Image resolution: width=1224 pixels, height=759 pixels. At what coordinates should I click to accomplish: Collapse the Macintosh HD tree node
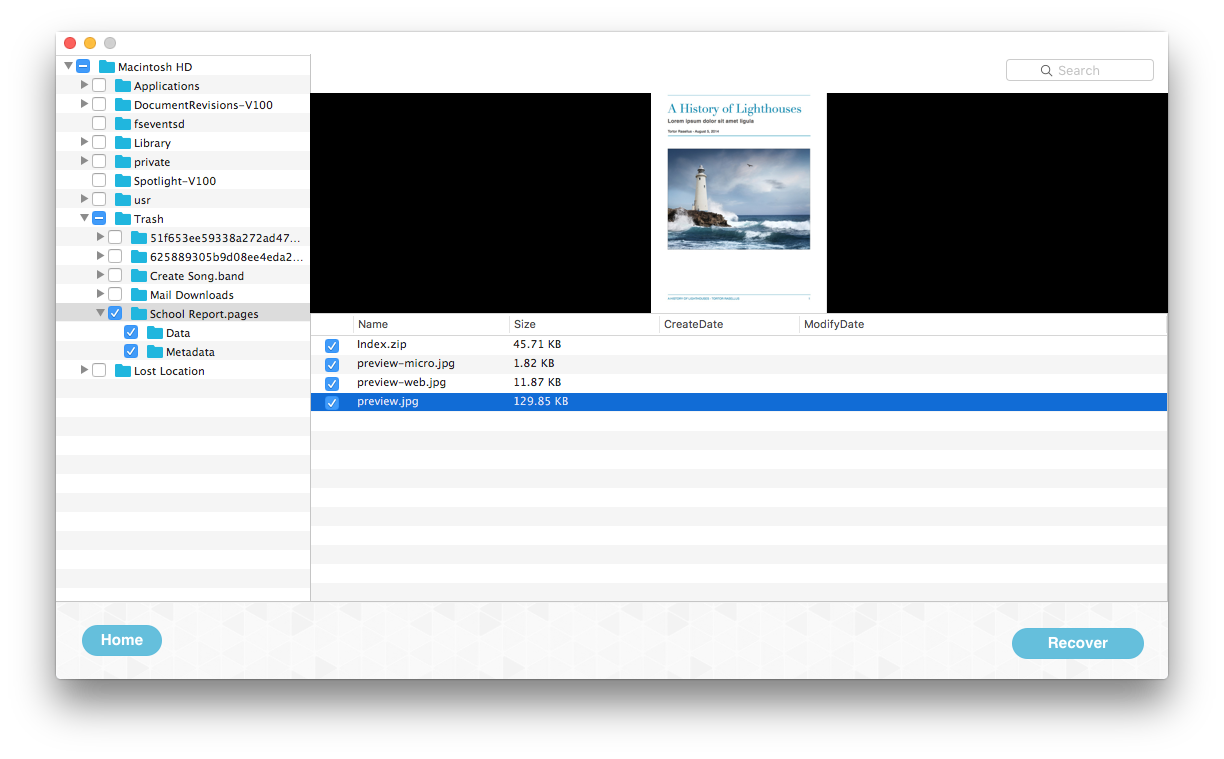pyautogui.click(x=69, y=67)
